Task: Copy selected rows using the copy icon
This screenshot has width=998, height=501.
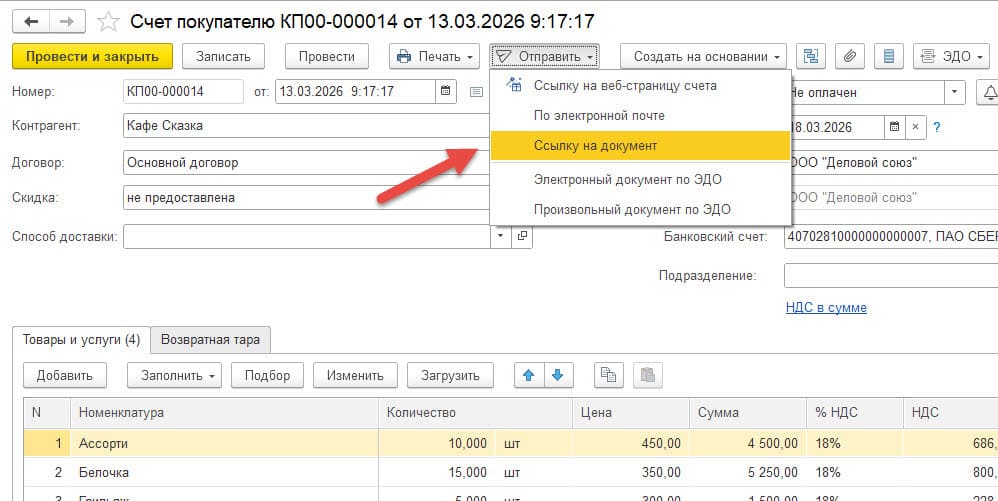Action: pos(607,375)
